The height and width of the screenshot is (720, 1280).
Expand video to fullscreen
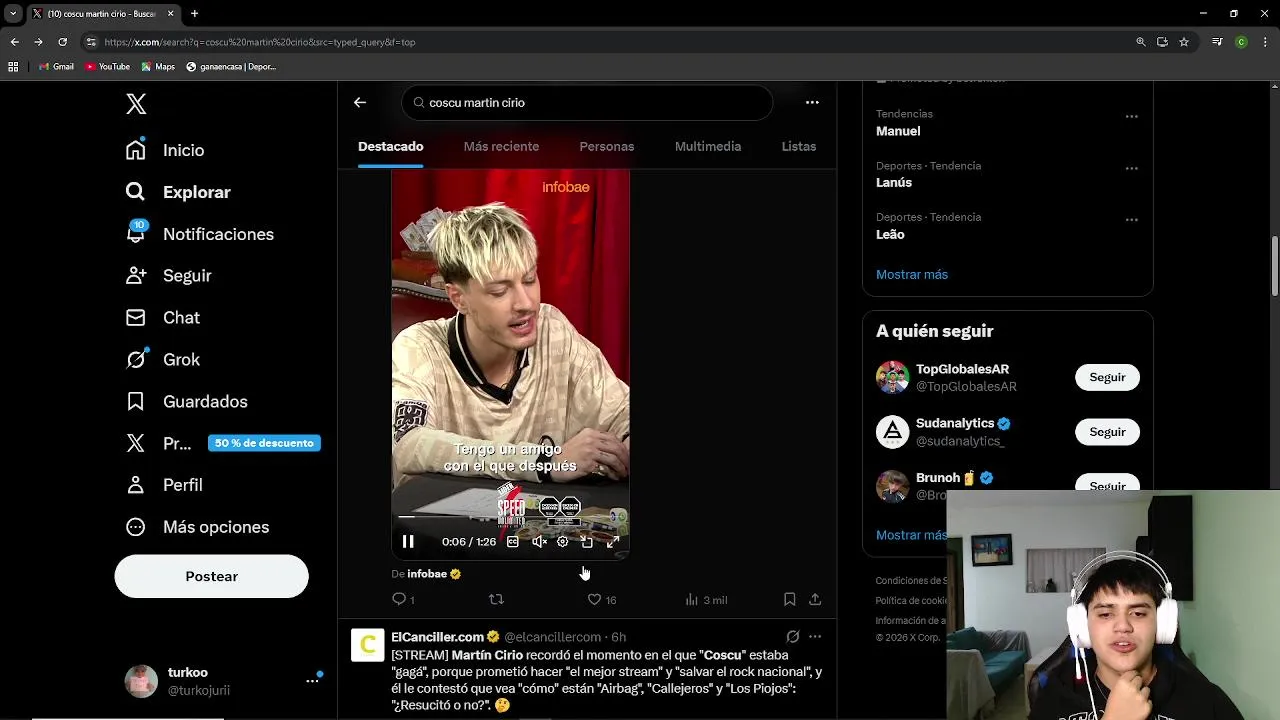[x=613, y=542]
